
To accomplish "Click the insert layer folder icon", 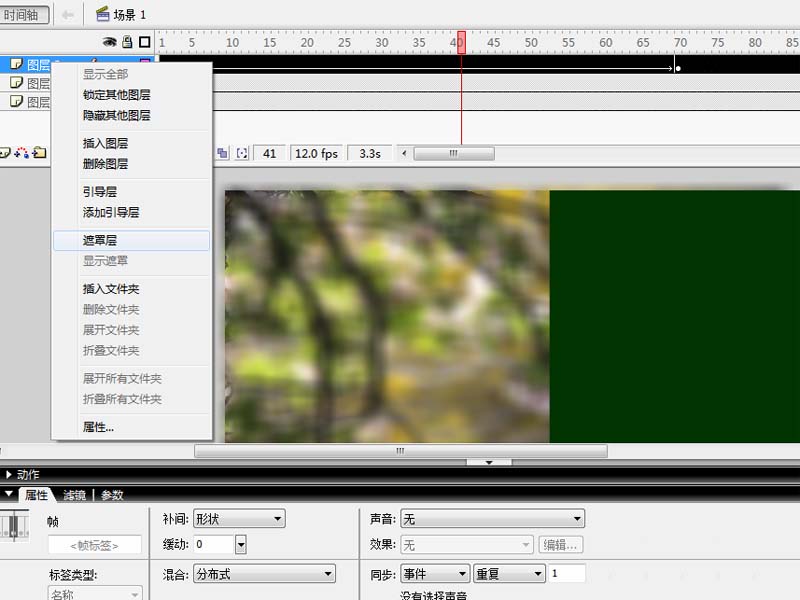I will click(39, 153).
